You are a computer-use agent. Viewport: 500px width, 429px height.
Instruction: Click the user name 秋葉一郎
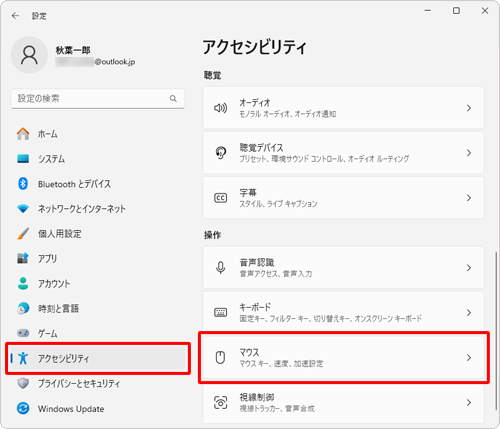[x=73, y=50]
